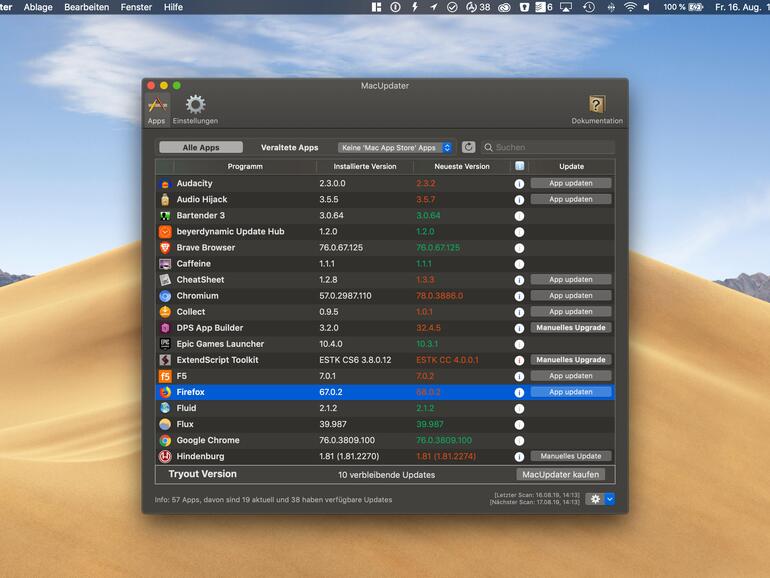Click the 10 verbleibende Updates text
The height and width of the screenshot is (578, 770).
(386, 475)
